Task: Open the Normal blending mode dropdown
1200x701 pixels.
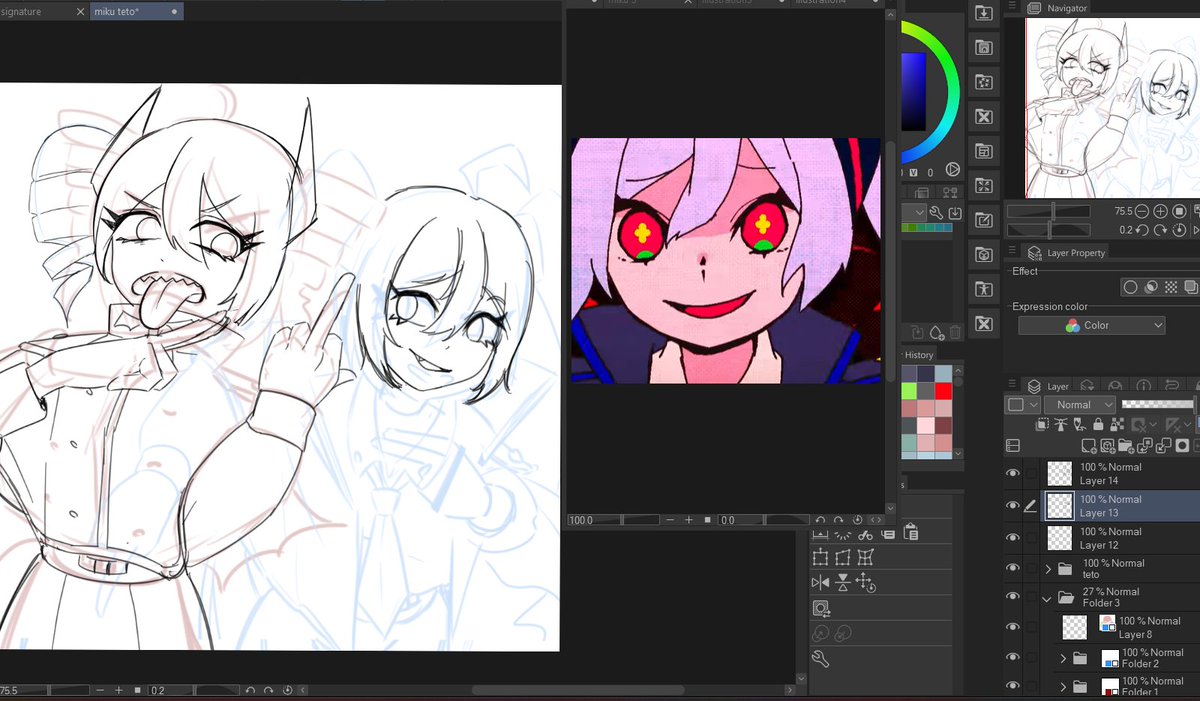Action: point(1080,404)
